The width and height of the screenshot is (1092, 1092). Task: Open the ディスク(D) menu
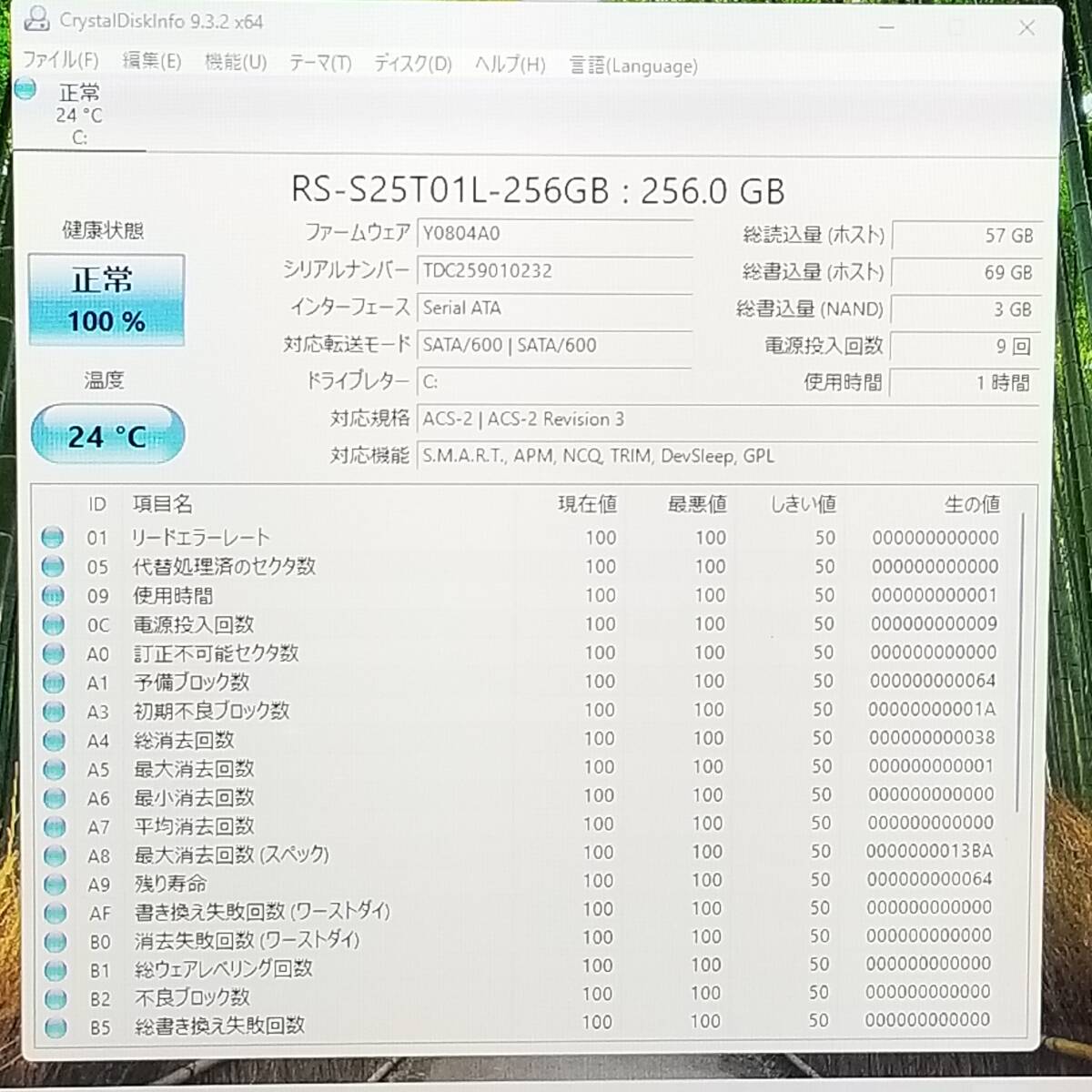pos(413,64)
